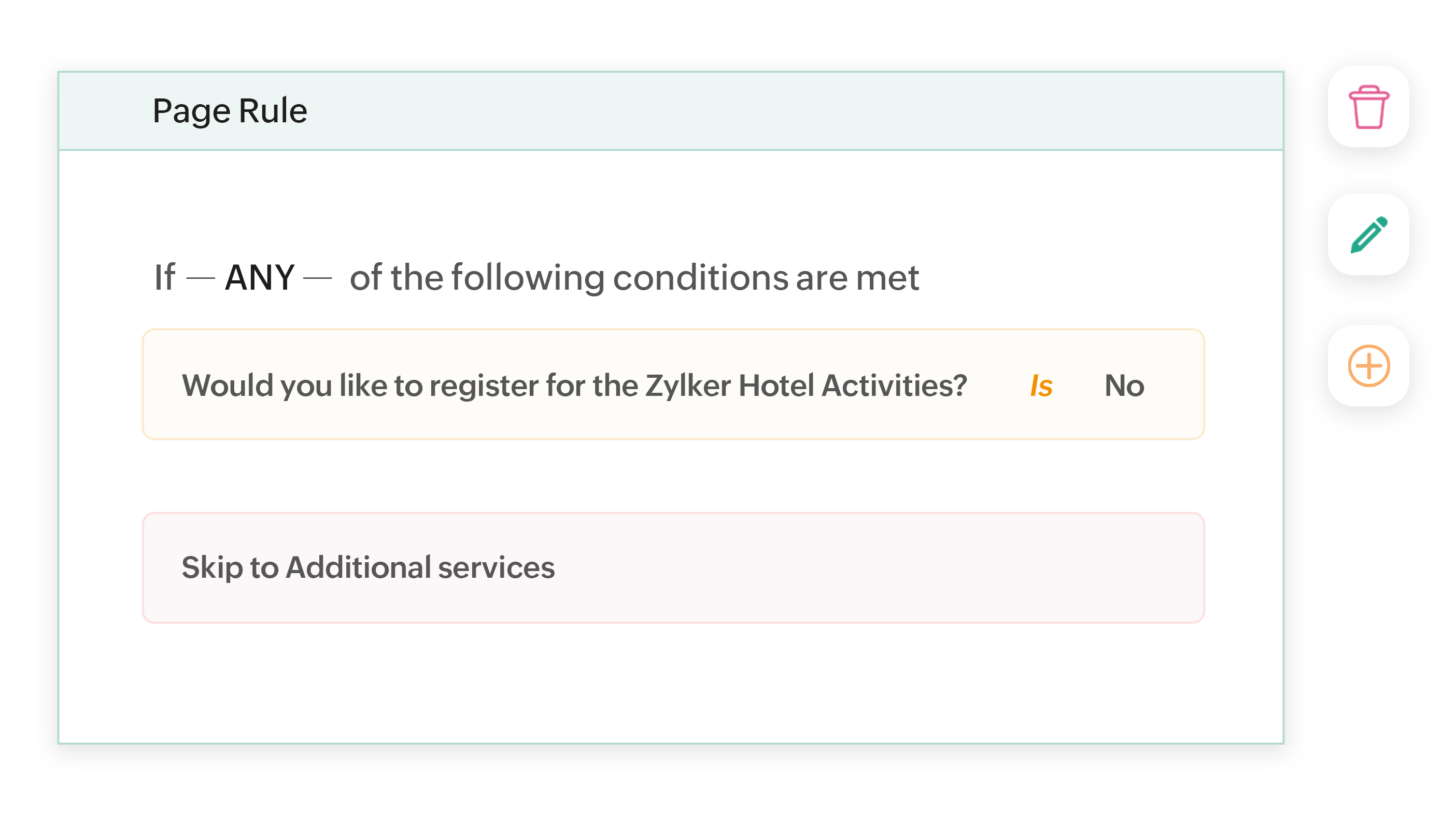Click the orange plus add rule icon

coord(1368,366)
